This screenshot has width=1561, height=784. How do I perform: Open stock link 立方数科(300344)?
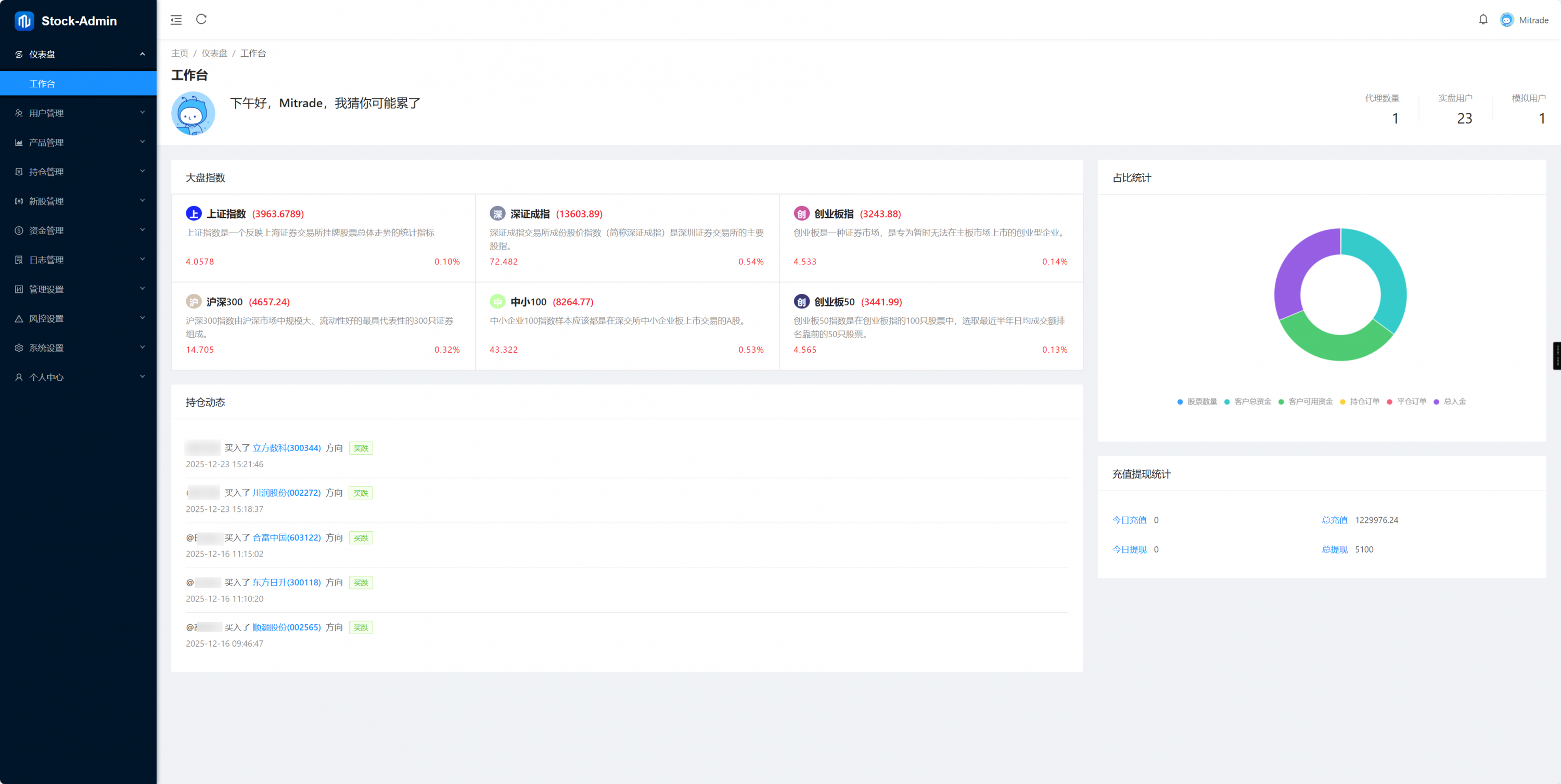[286, 448]
